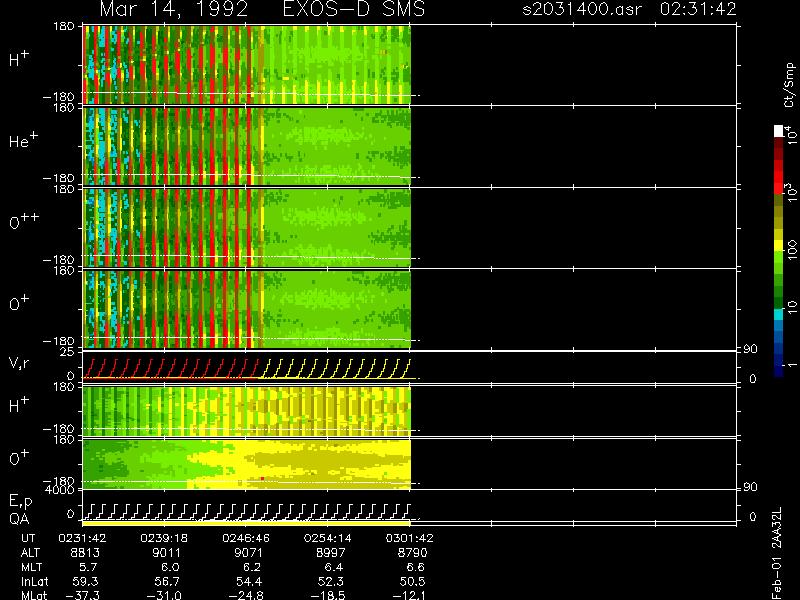Select the MLat value "-37.3"
800x600 pixels.
[x=83, y=595]
